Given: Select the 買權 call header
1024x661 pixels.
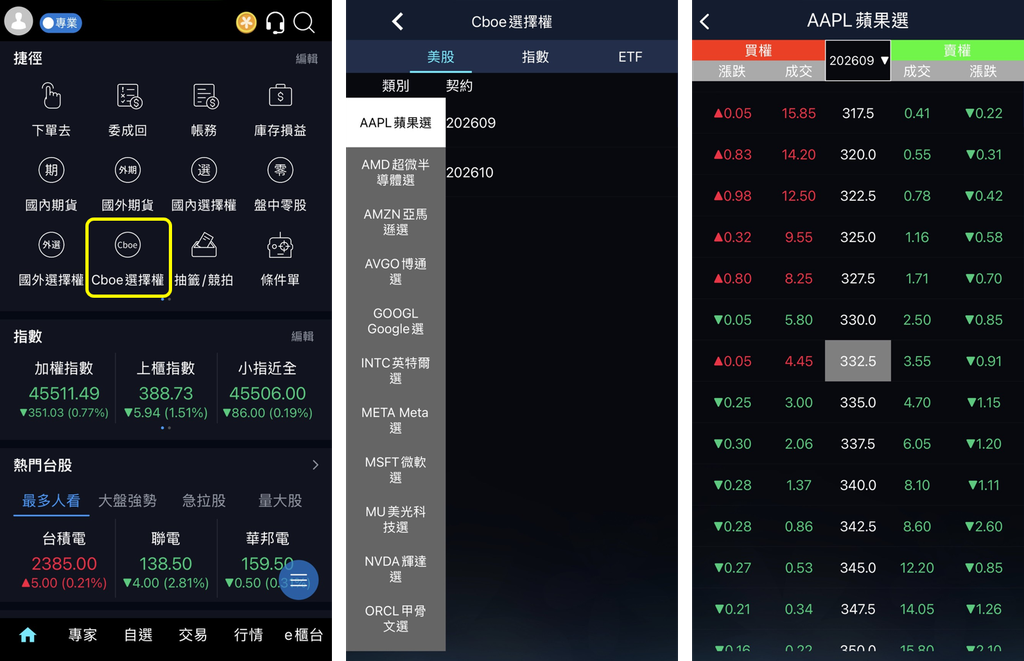Looking at the screenshot, I should [758, 50].
